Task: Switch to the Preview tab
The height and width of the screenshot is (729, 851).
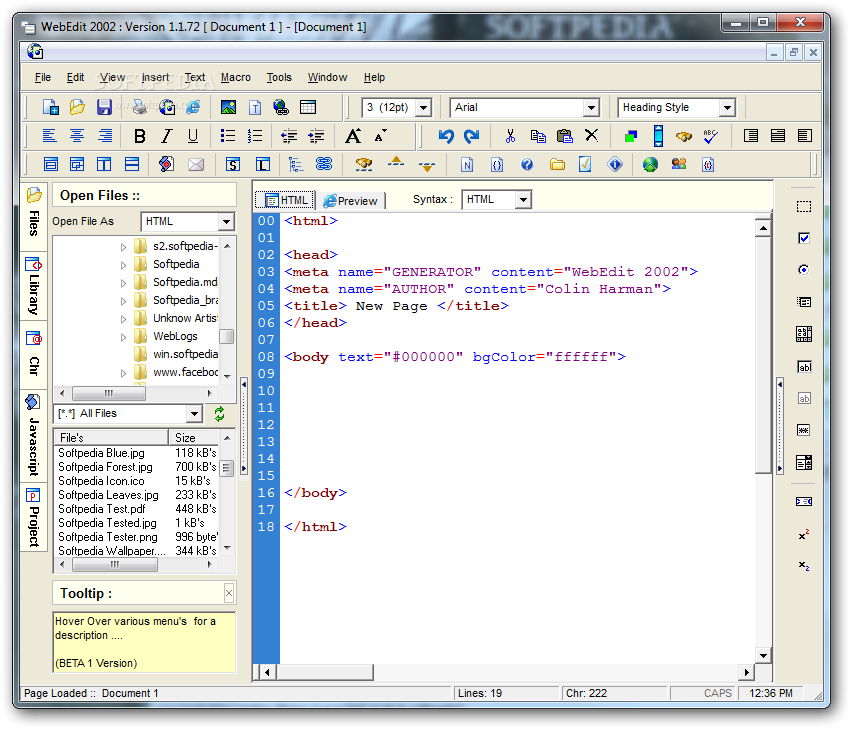Action: (x=351, y=201)
